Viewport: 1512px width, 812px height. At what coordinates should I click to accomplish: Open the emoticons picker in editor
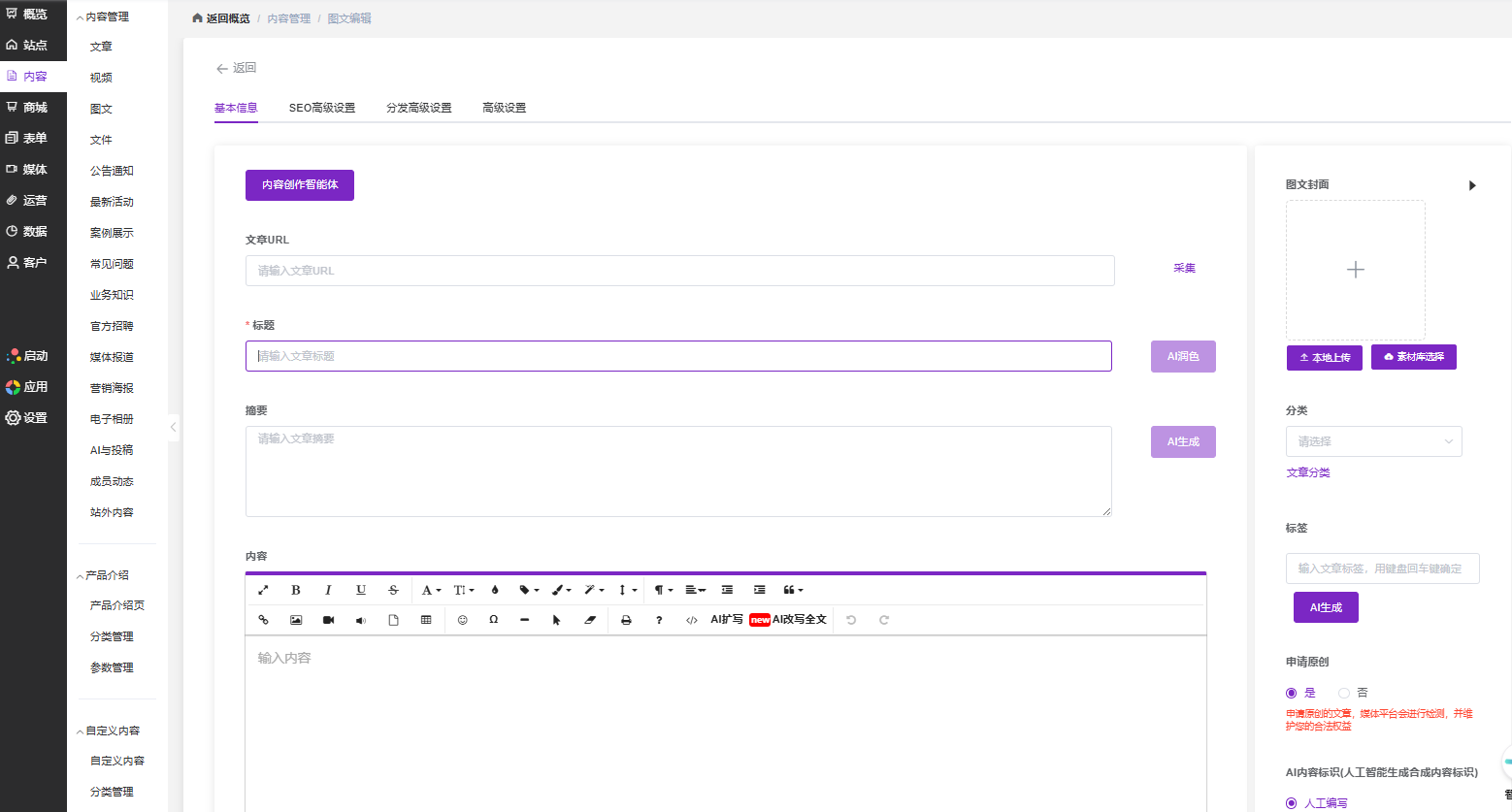point(463,620)
